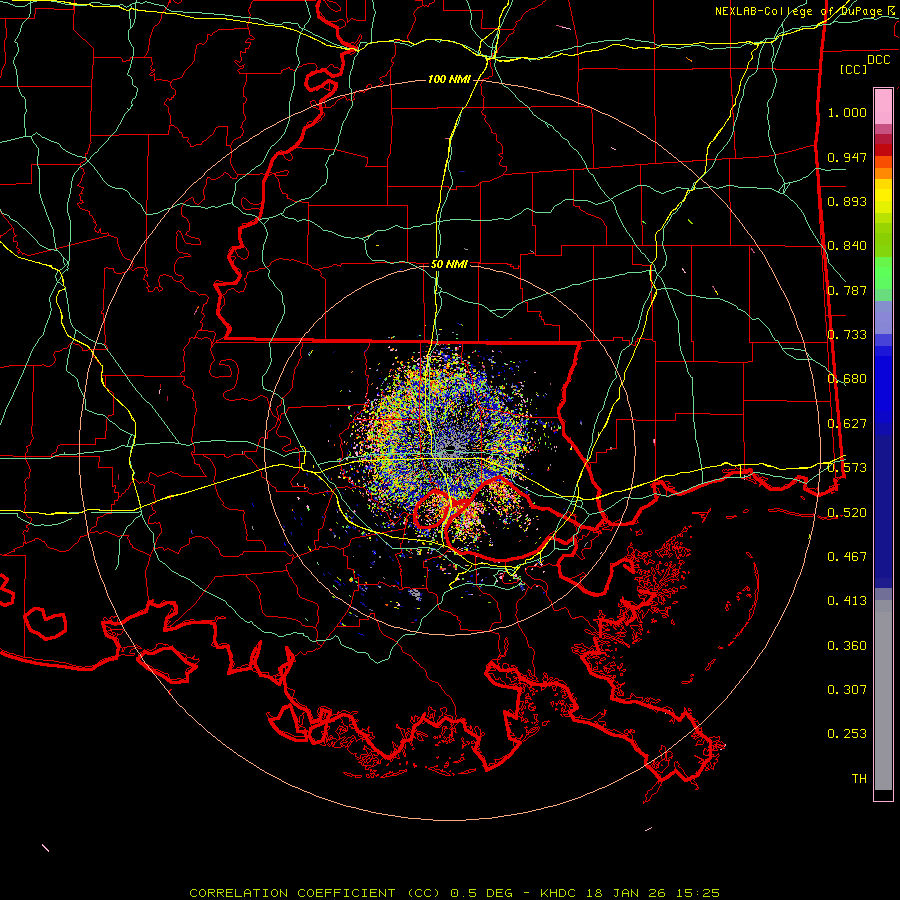This screenshot has height=900, width=900.
Task: Click the CORRELATION COEFFICIENT (CC) title text
Action: [x=313, y=893]
